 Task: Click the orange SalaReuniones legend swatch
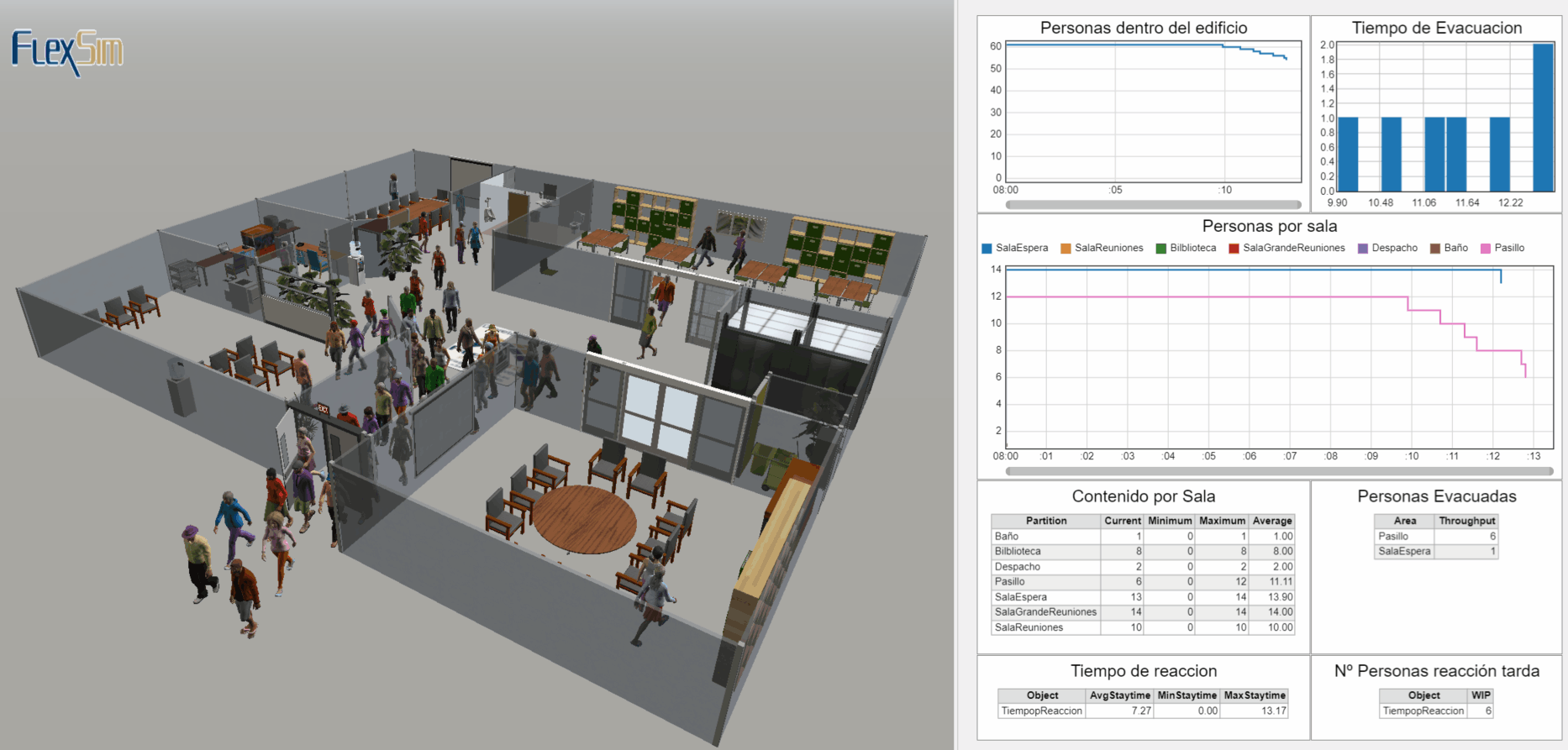[1066, 249]
